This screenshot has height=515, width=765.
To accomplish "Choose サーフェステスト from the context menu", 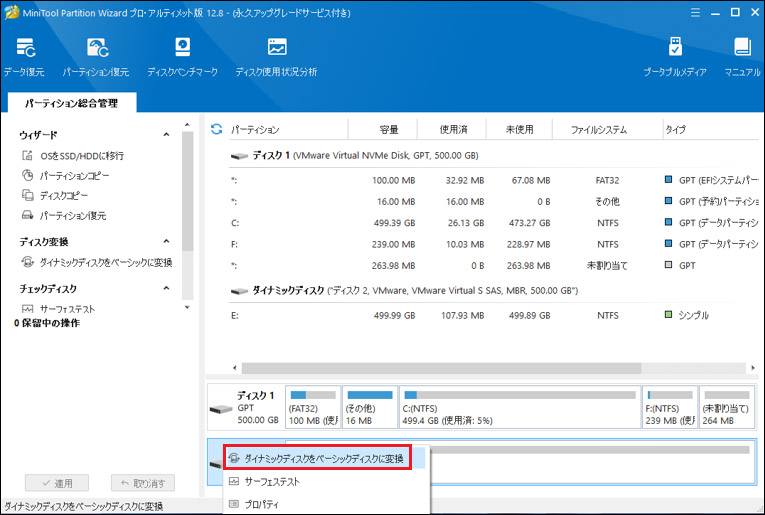I will (271, 482).
